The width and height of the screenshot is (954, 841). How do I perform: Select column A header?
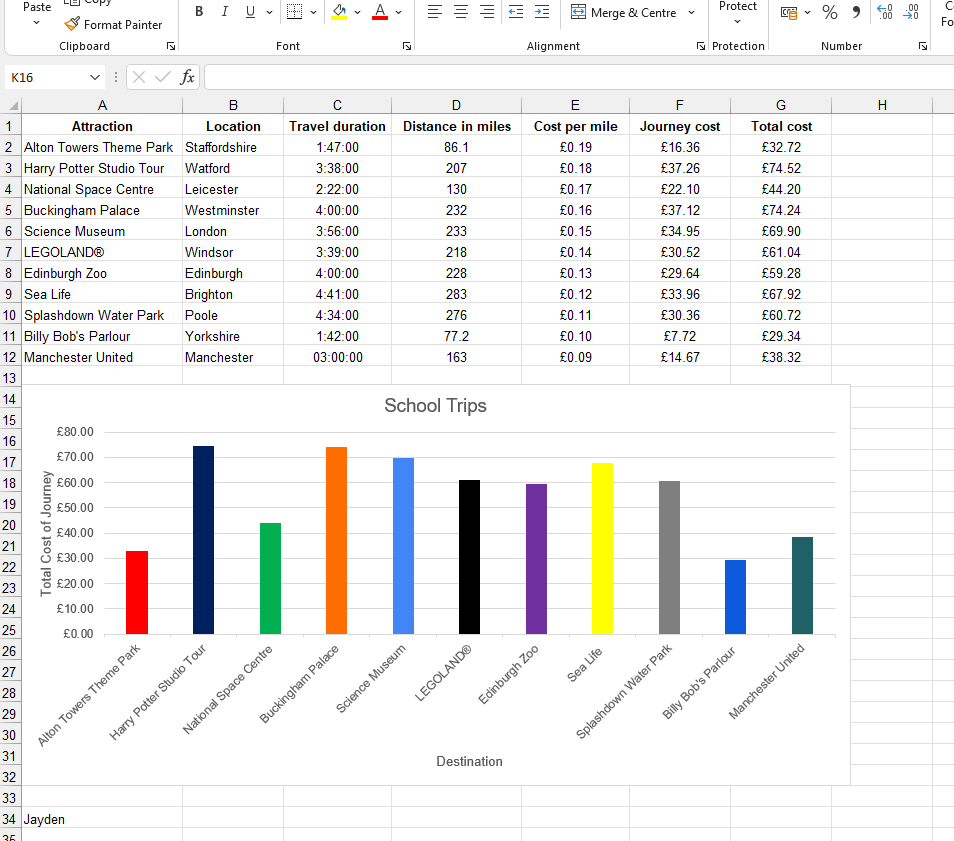pos(102,106)
